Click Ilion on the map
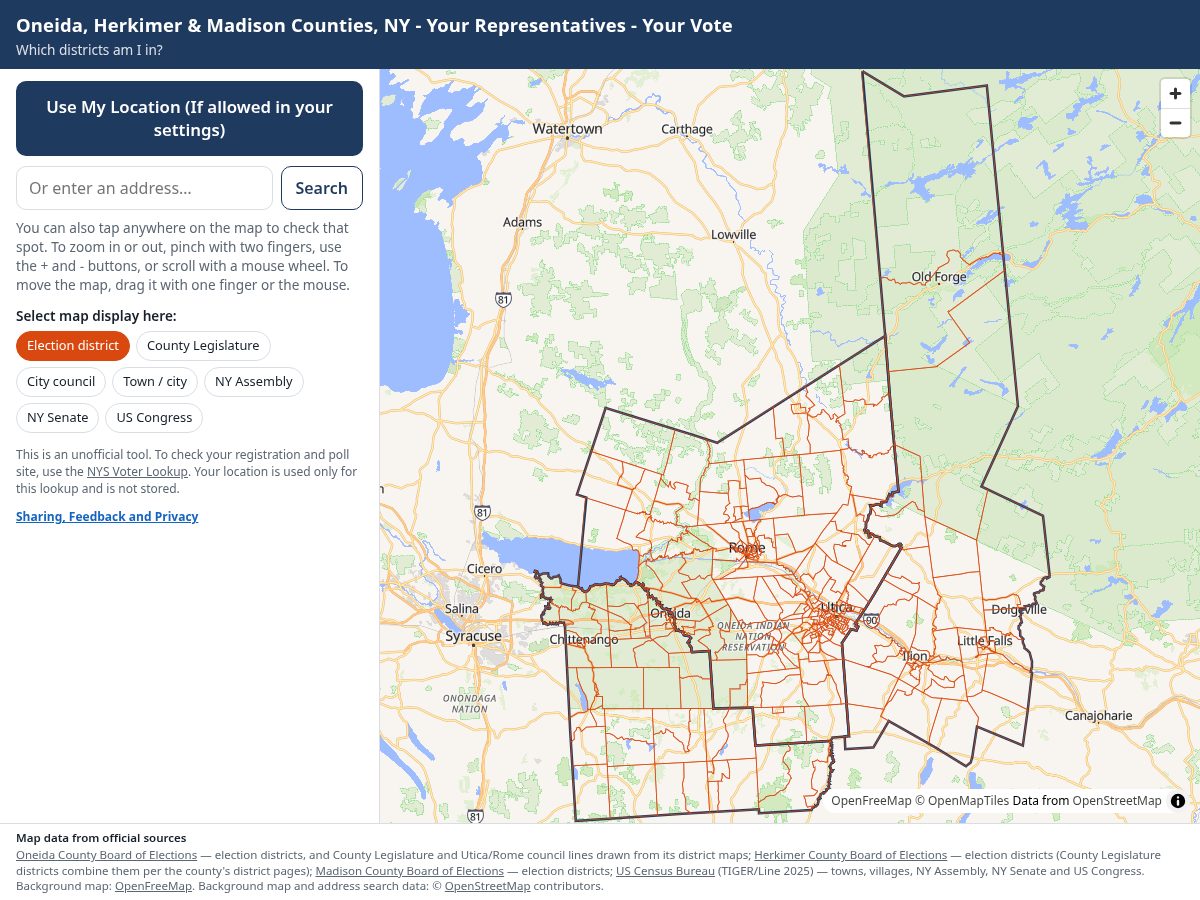The width and height of the screenshot is (1200, 900). 915,657
